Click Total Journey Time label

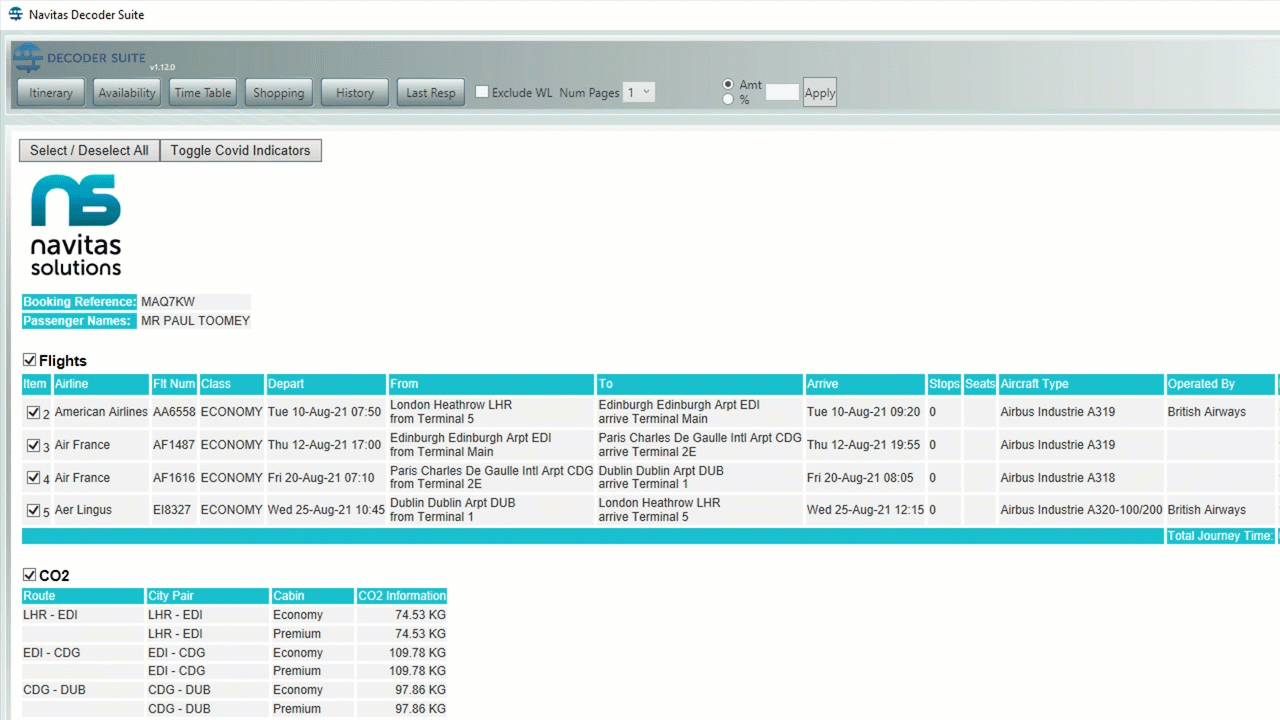1220,536
